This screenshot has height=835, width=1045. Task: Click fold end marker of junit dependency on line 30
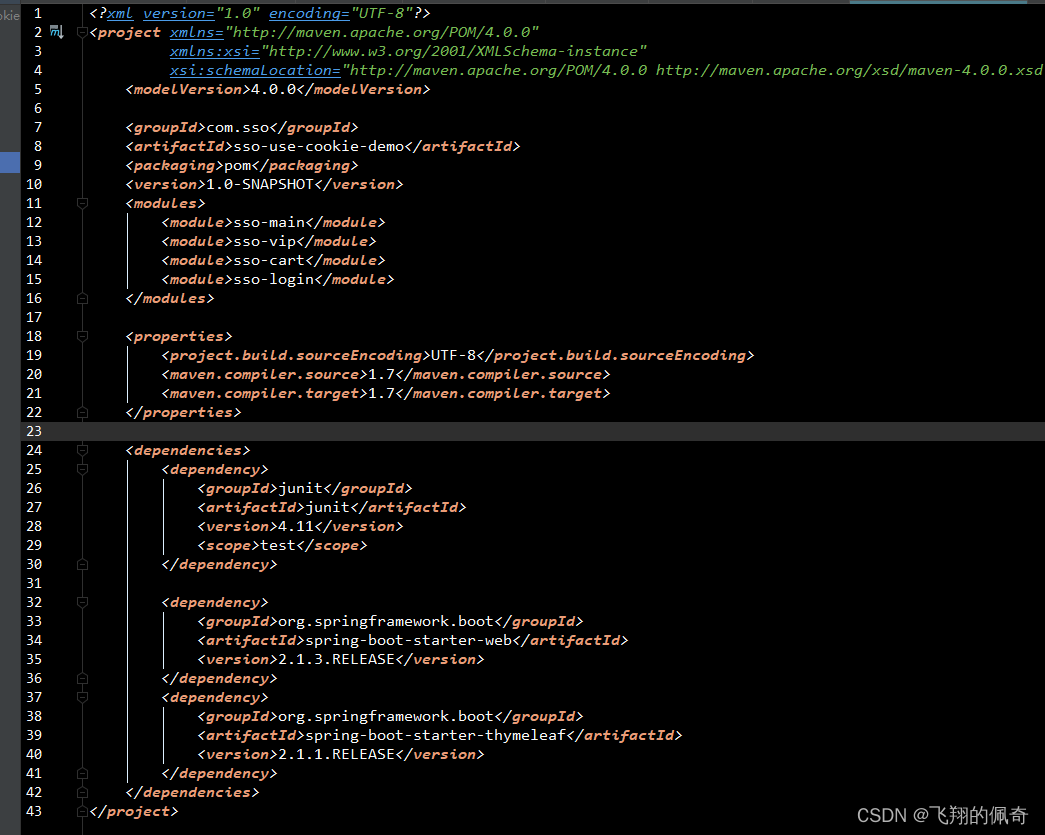coord(83,564)
